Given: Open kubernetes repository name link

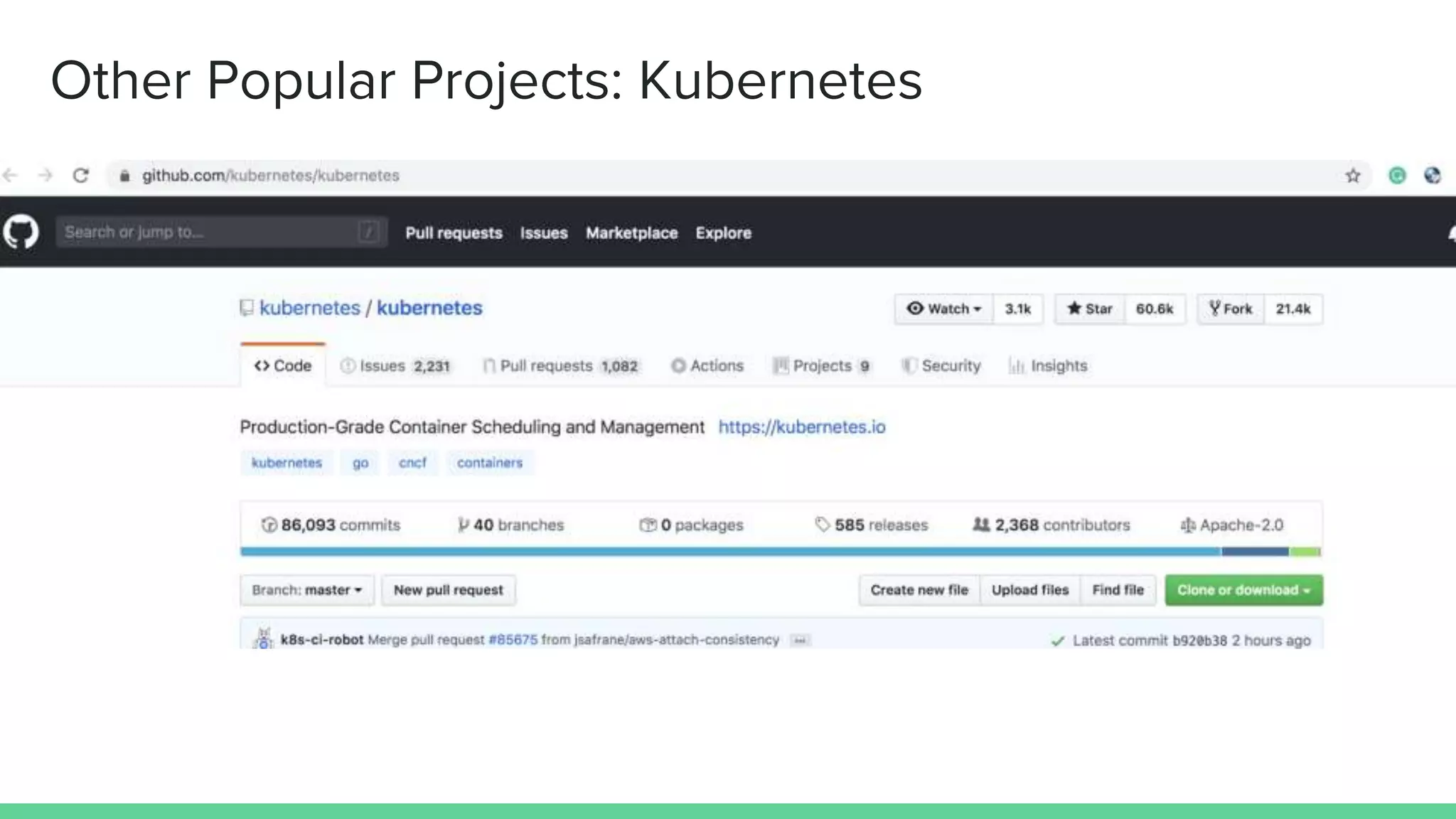Looking at the screenshot, I should pos(429,308).
